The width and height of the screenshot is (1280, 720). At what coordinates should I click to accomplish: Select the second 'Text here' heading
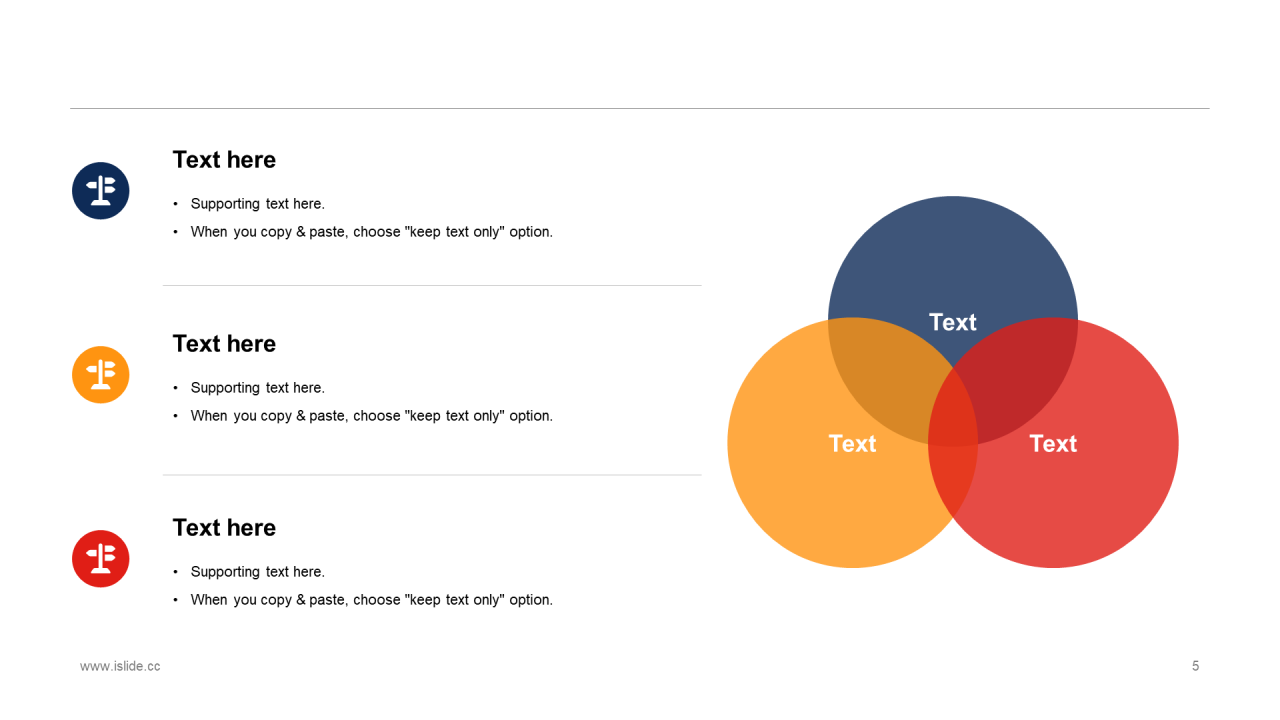(x=224, y=344)
